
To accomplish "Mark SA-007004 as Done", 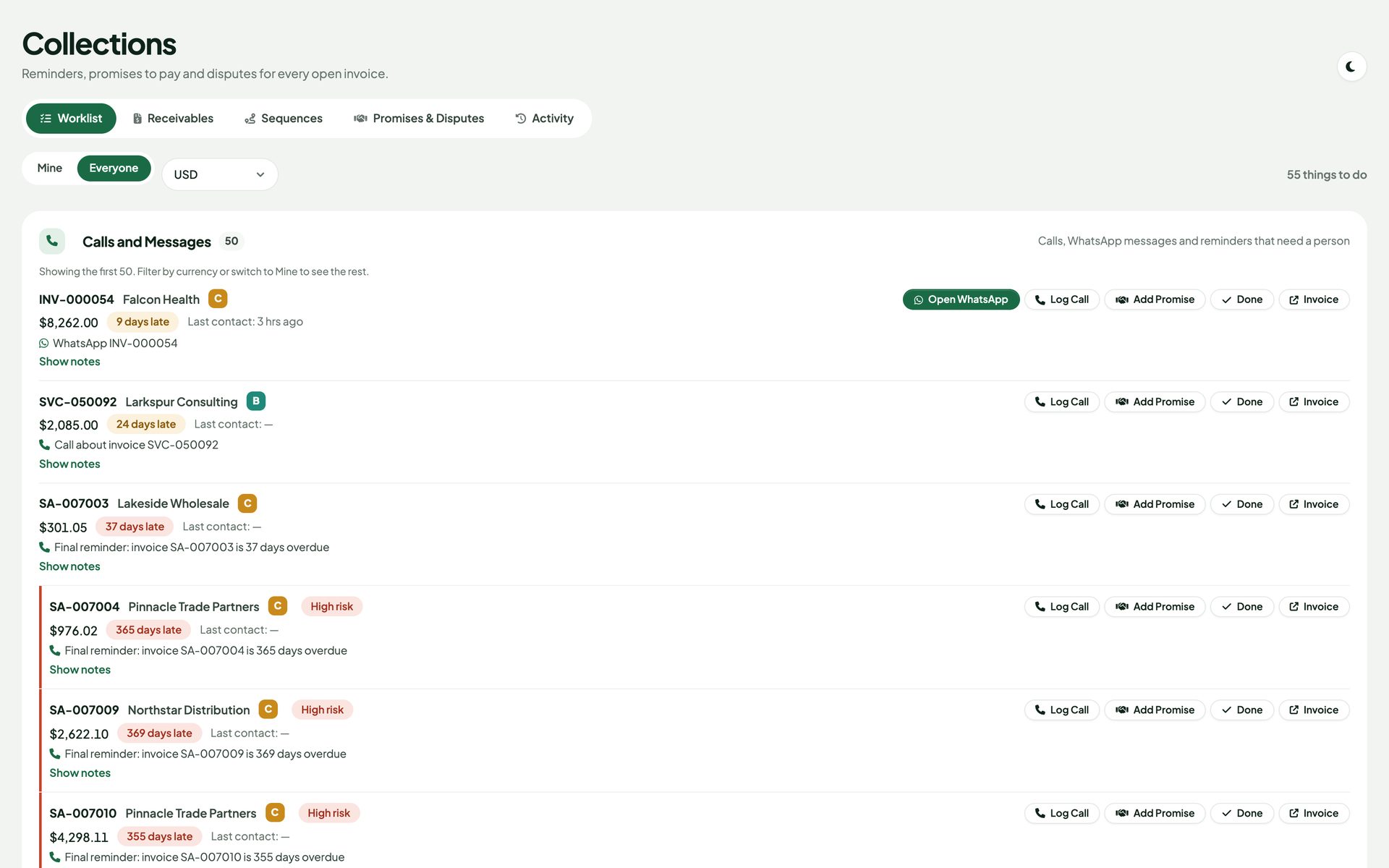I will click(1242, 607).
